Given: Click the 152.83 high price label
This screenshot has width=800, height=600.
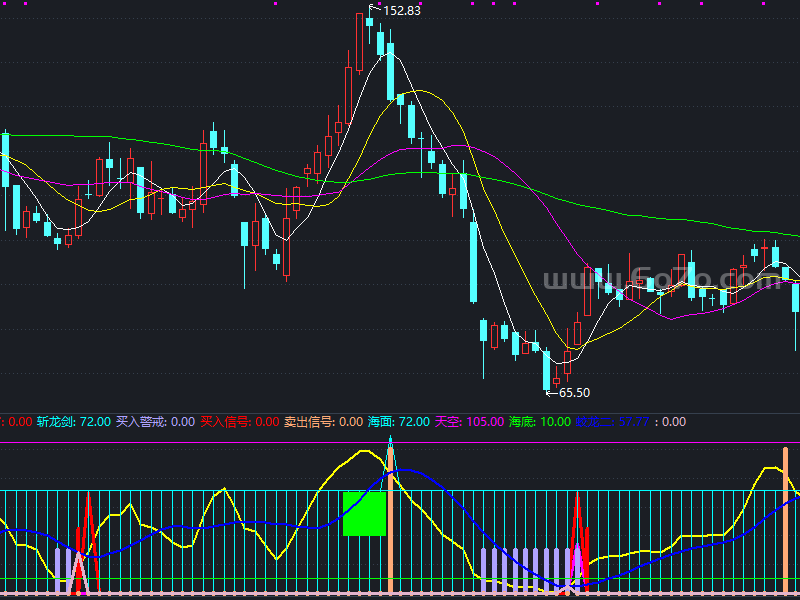Looking at the screenshot, I should (402, 11).
